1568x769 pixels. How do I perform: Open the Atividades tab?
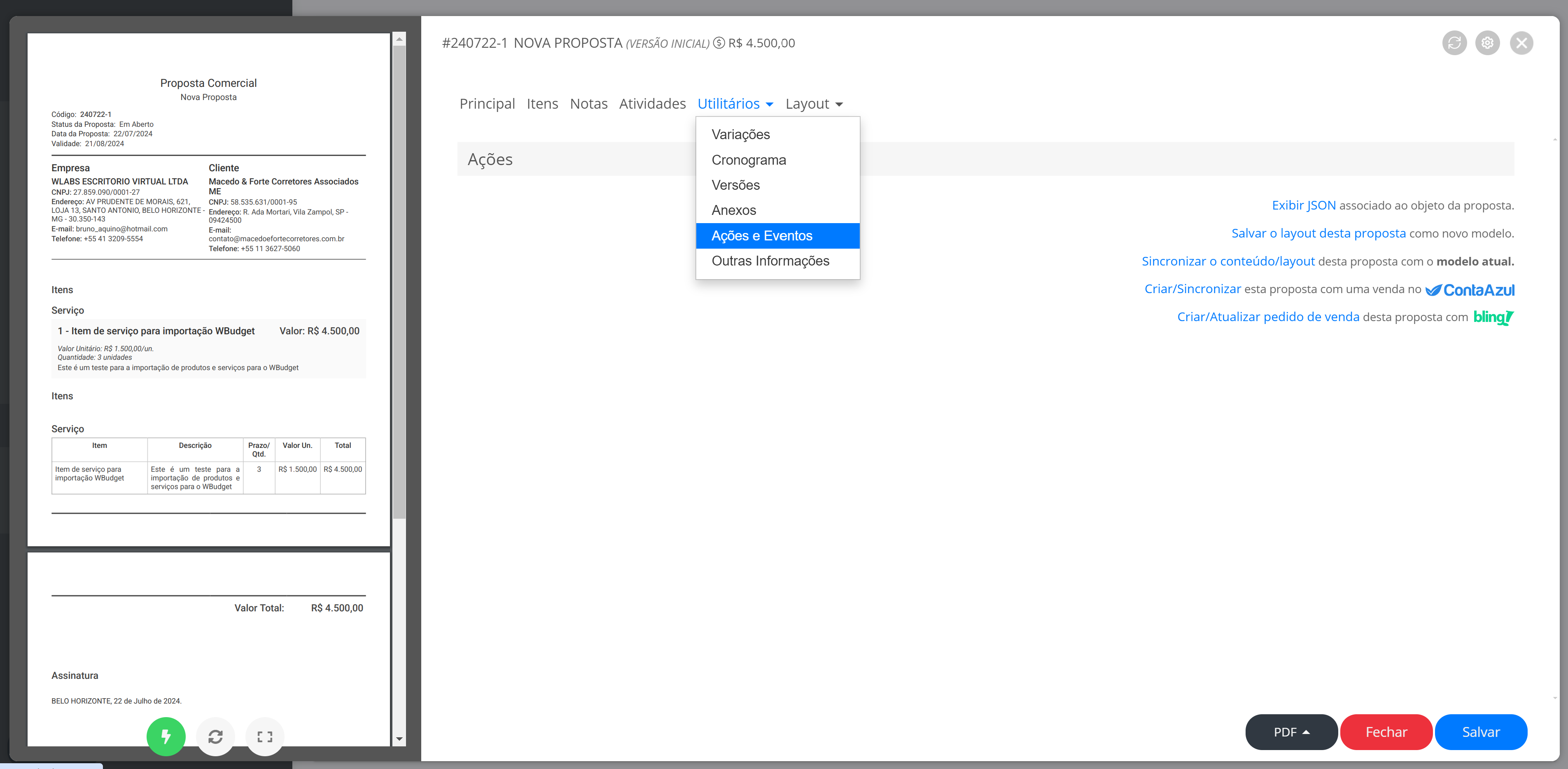coord(652,104)
